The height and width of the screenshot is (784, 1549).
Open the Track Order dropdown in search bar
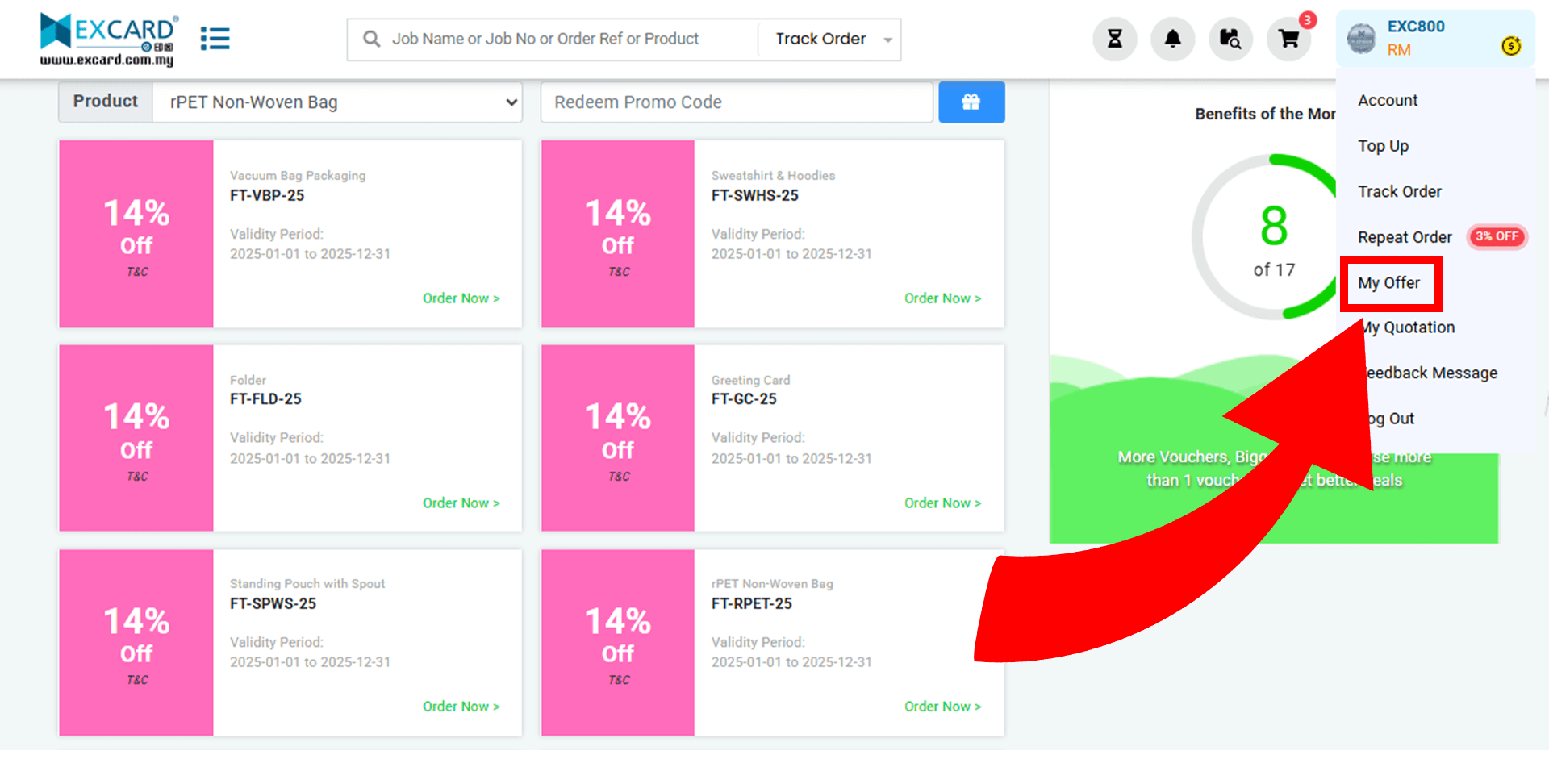point(829,39)
